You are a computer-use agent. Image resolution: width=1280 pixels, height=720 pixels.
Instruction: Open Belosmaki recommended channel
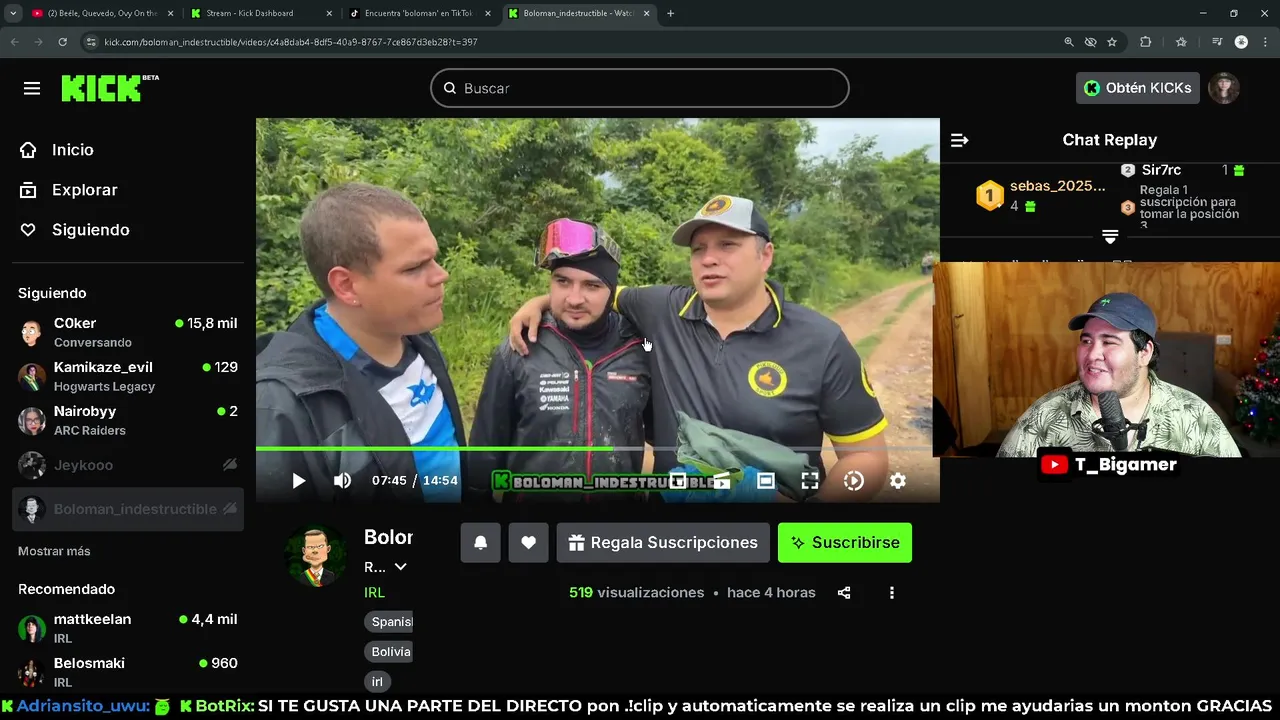click(x=128, y=672)
